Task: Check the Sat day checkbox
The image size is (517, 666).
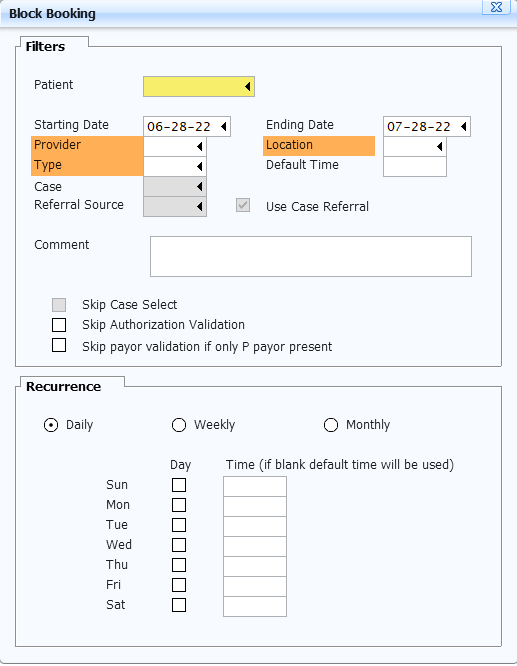Action: 179,605
